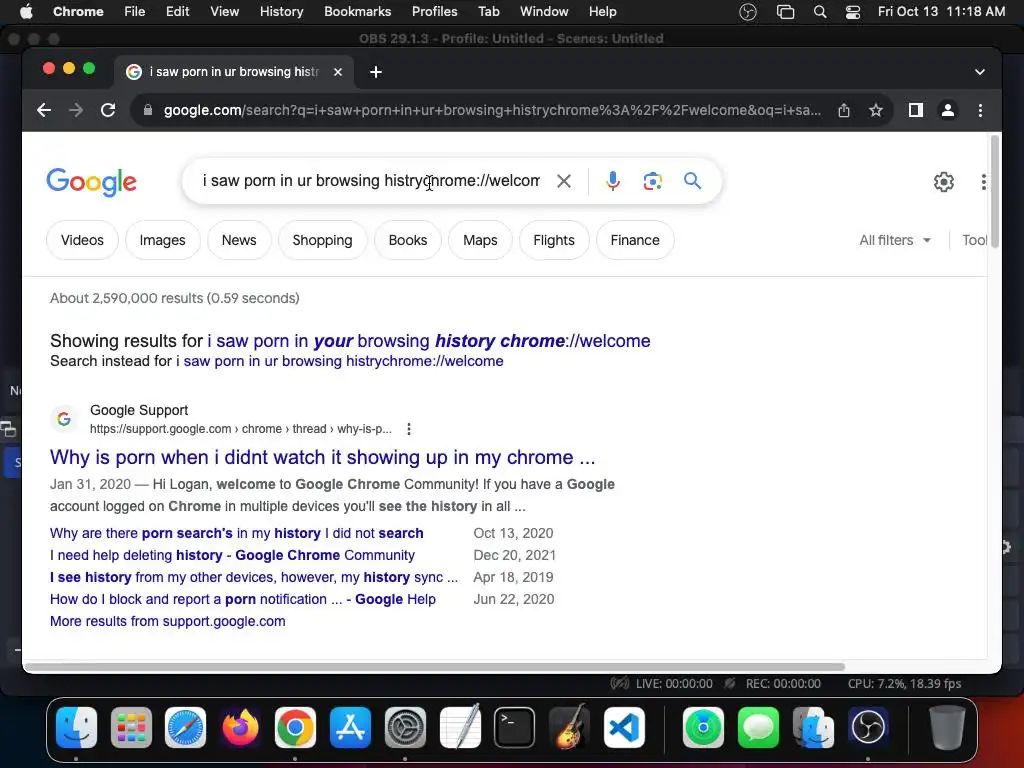Open 'More results from support.google.com'
1024x768 pixels.
coord(168,622)
